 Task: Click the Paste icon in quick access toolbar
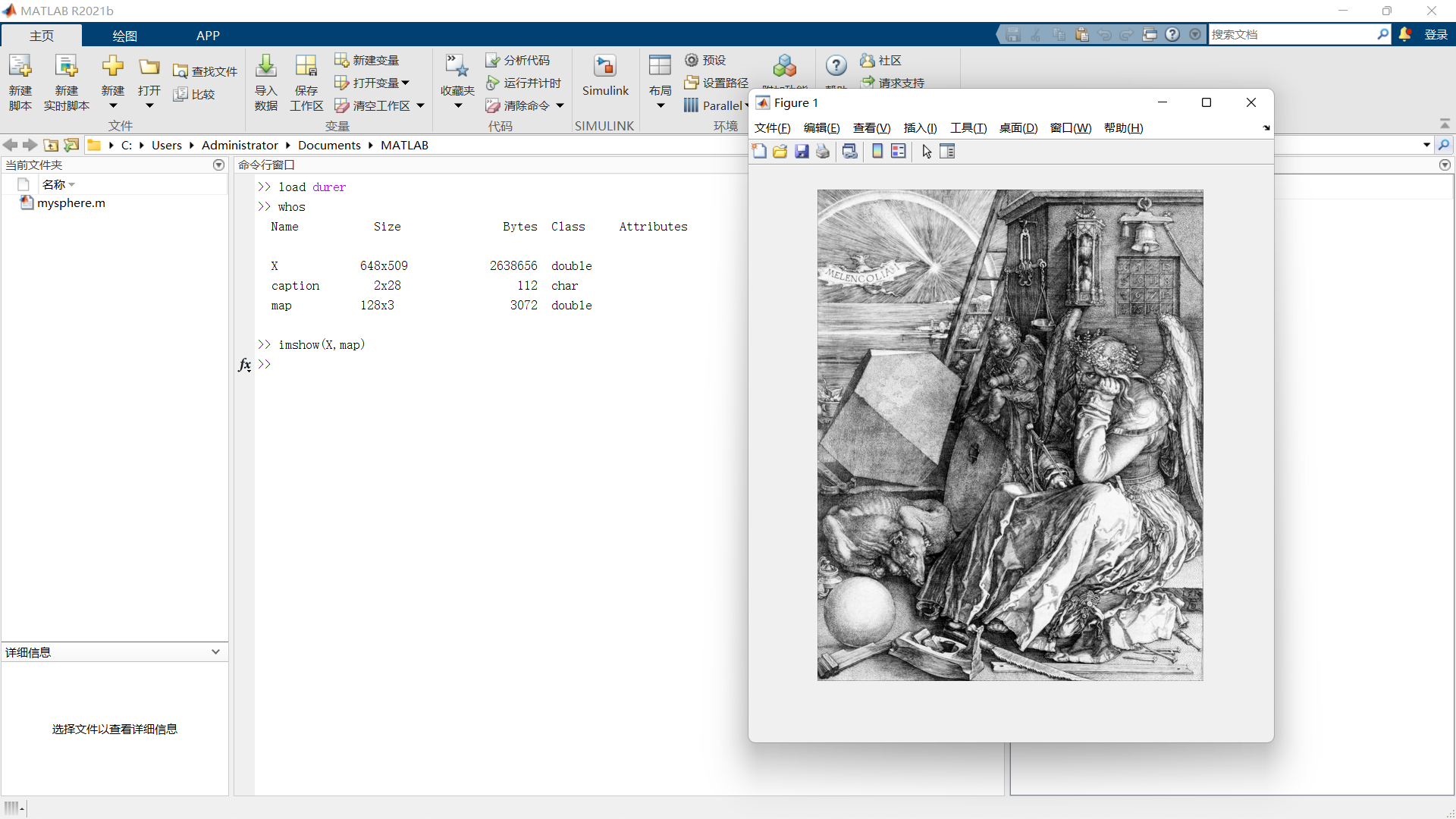(1081, 34)
